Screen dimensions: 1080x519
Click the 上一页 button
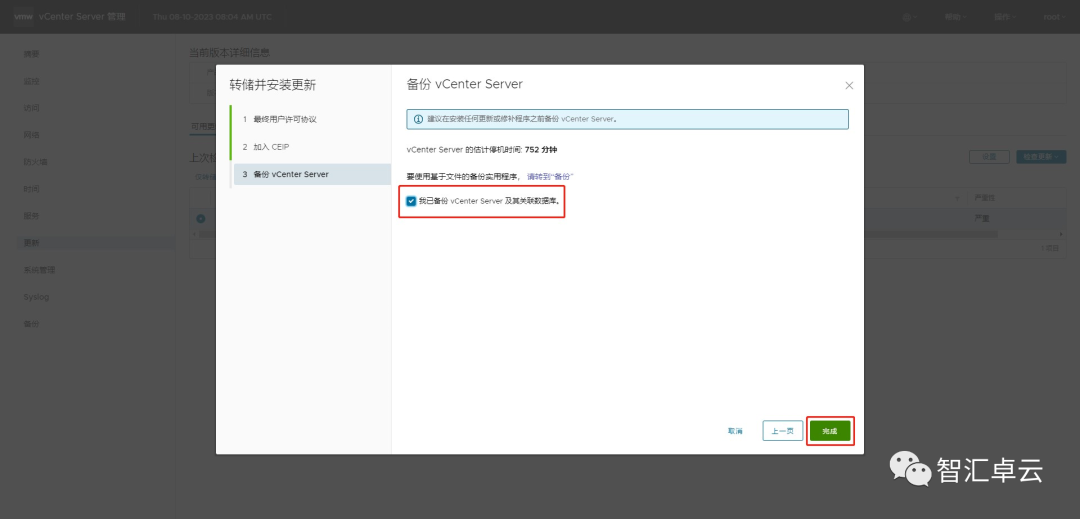coord(782,431)
